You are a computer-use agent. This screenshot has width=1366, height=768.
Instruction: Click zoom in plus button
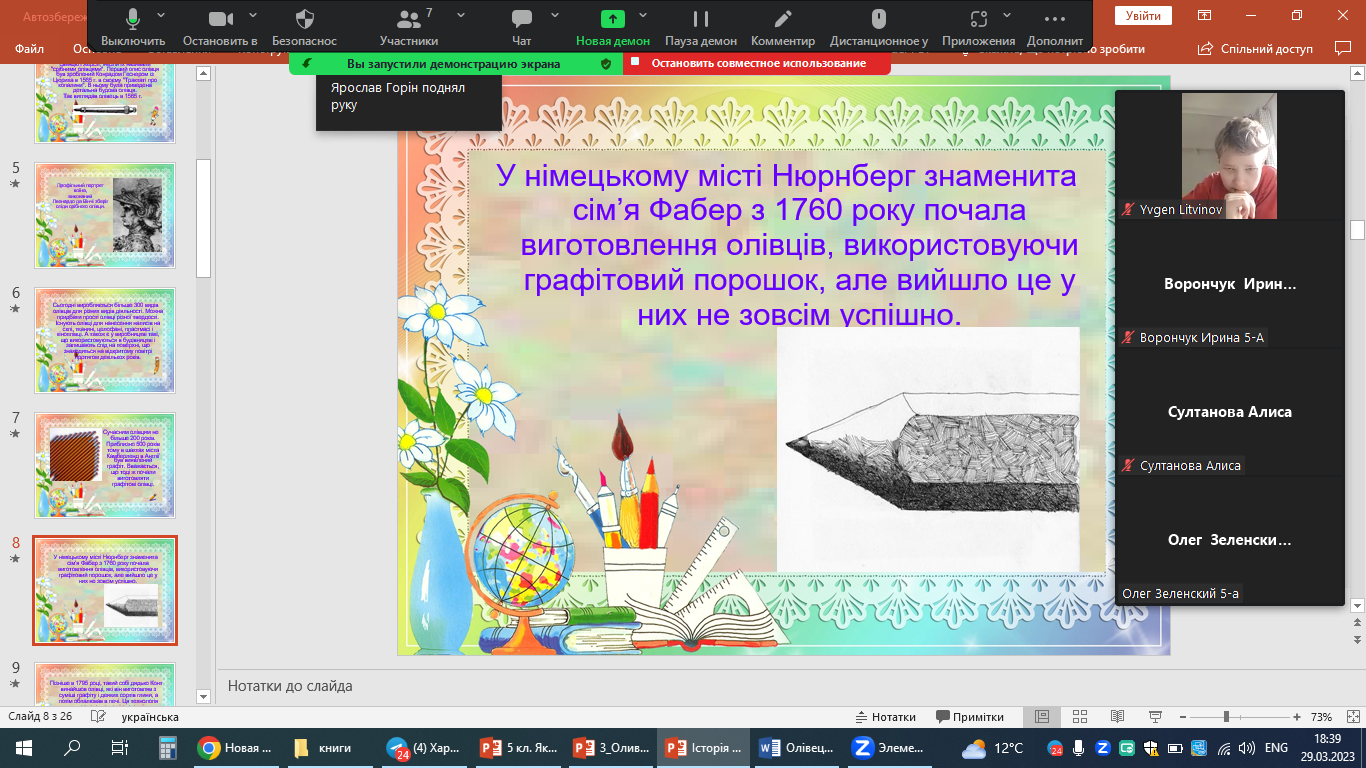[1297, 717]
